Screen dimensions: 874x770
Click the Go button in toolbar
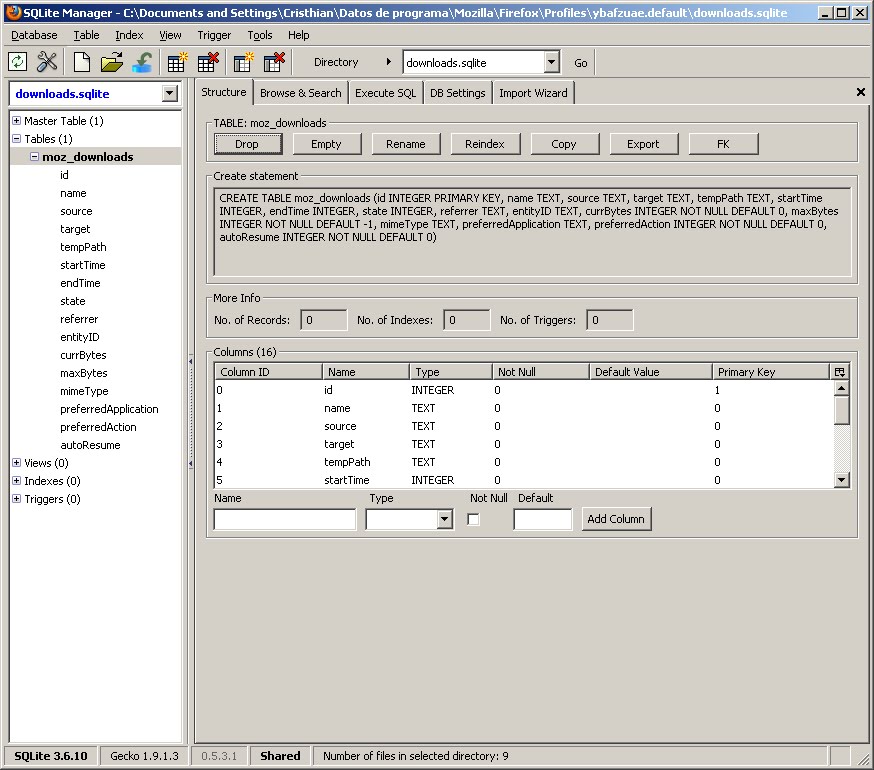pyautogui.click(x=581, y=63)
